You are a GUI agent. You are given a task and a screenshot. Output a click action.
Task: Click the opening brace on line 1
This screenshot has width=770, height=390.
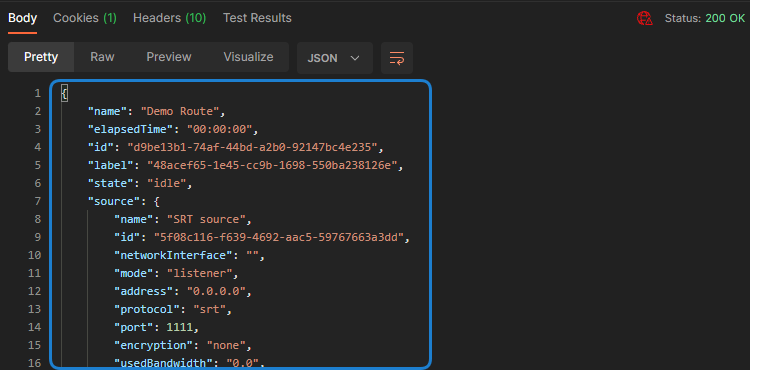64,93
